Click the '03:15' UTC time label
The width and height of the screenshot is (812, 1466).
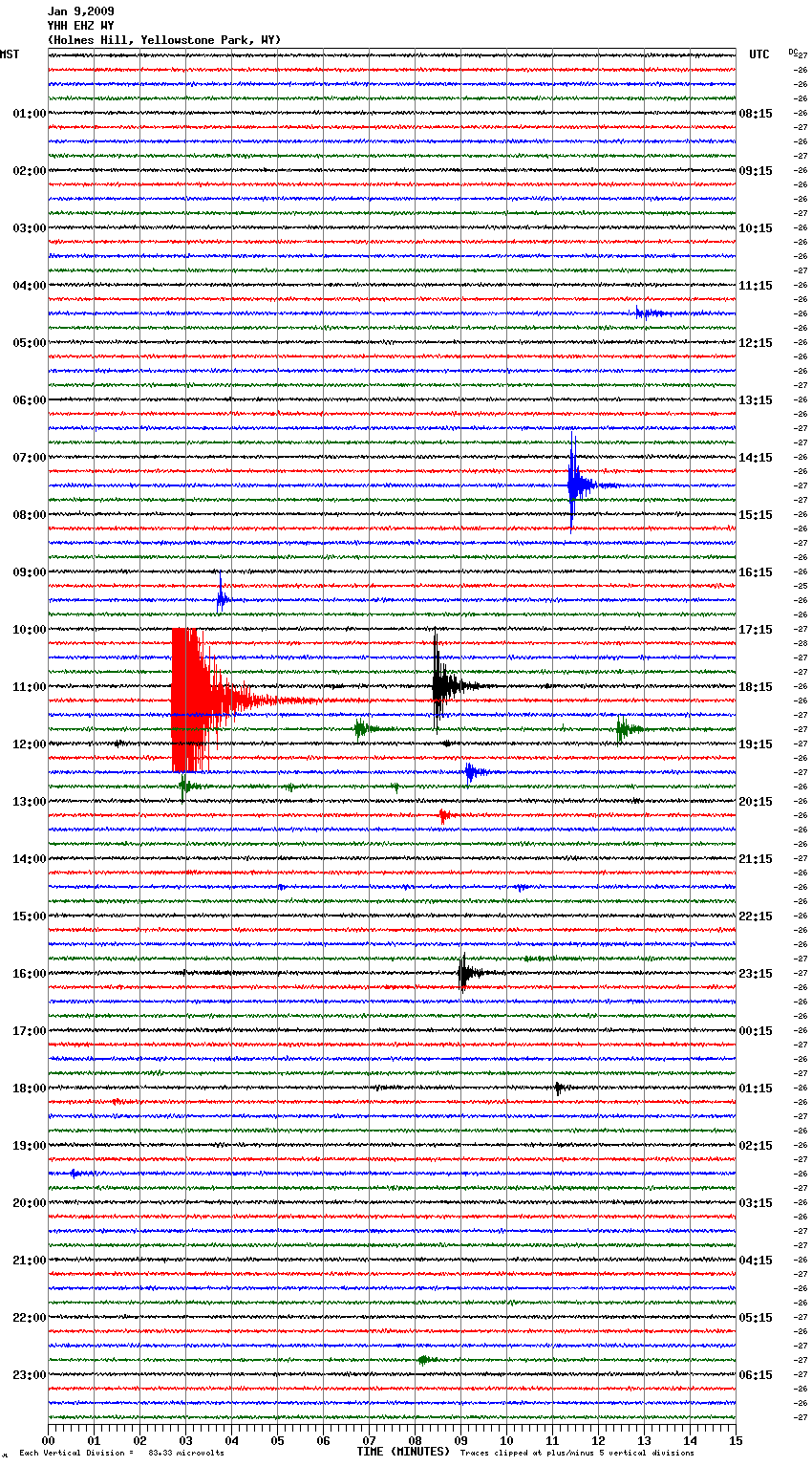pyautogui.click(x=756, y=1203)
